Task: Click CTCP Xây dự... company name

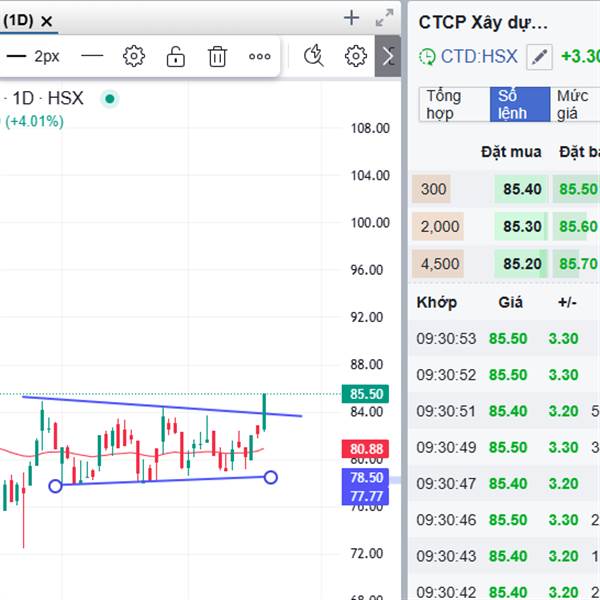Action: tap(483, 23)
